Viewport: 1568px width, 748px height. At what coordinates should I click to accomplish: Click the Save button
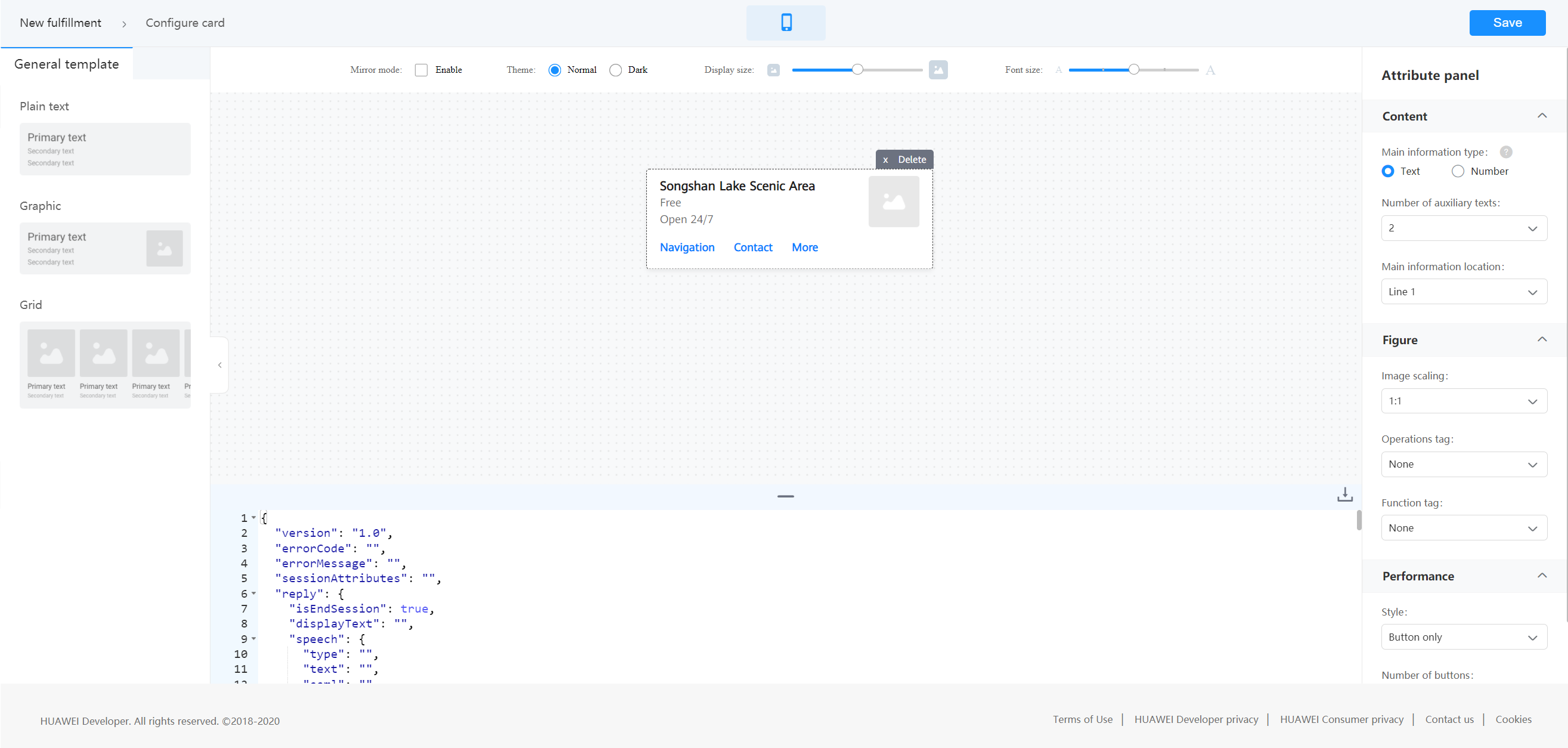1507,23
